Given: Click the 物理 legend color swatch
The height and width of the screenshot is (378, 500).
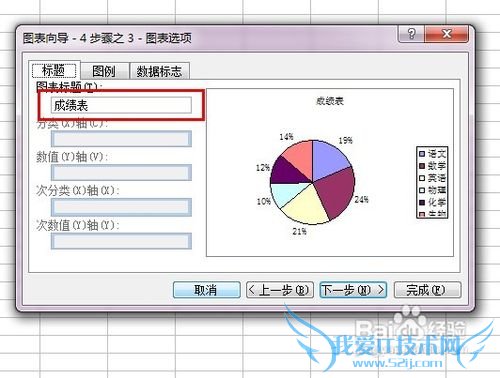Looking at the screenshot, I should click(422, 190).
